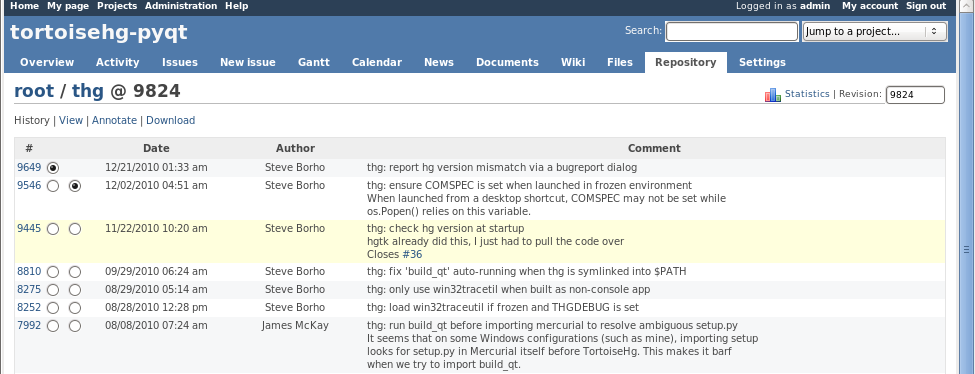
Task: Open issue #36 link in comment
Action: pyautogui.click(x=412, y=255)
